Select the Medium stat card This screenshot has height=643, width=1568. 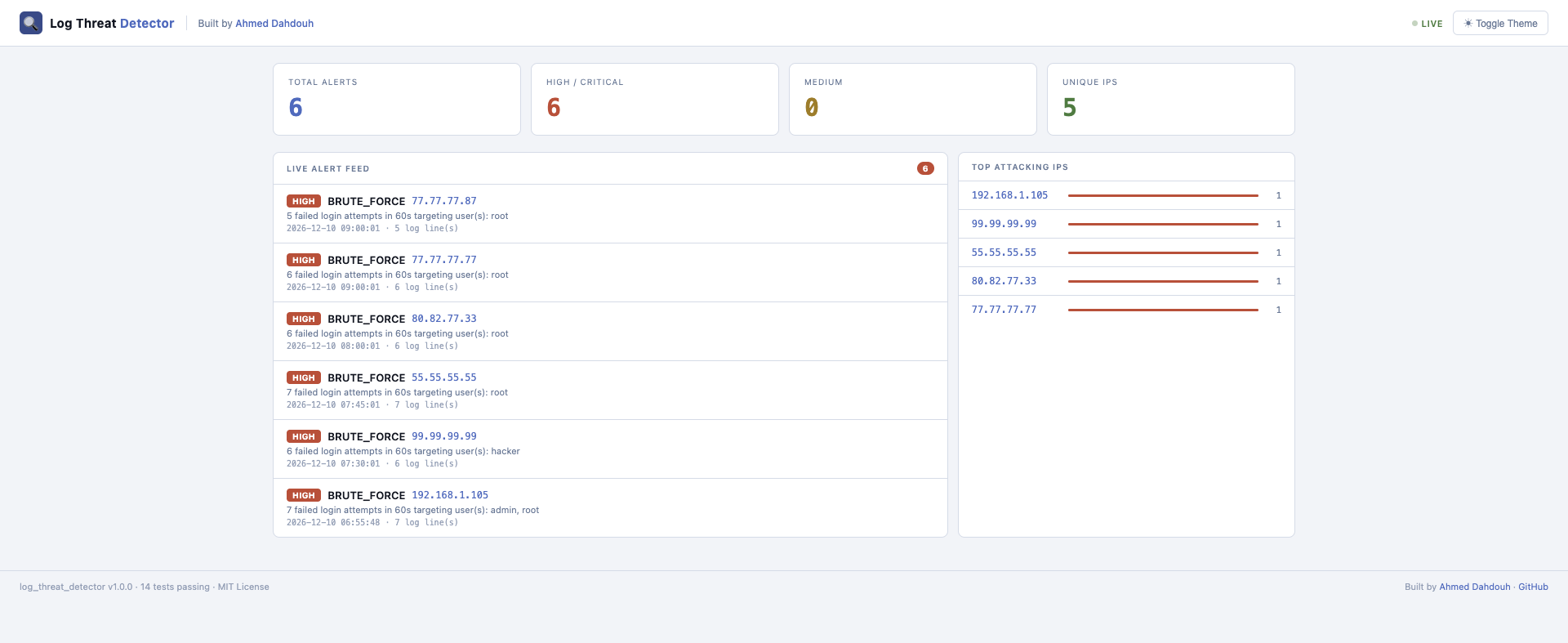click(913, 99)
